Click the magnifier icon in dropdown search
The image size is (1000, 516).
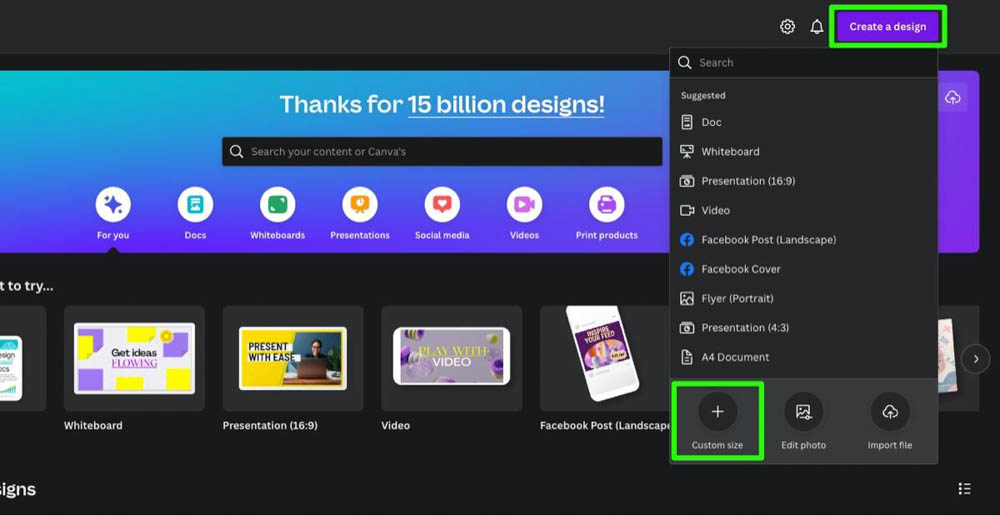click(x=684, y=63)
